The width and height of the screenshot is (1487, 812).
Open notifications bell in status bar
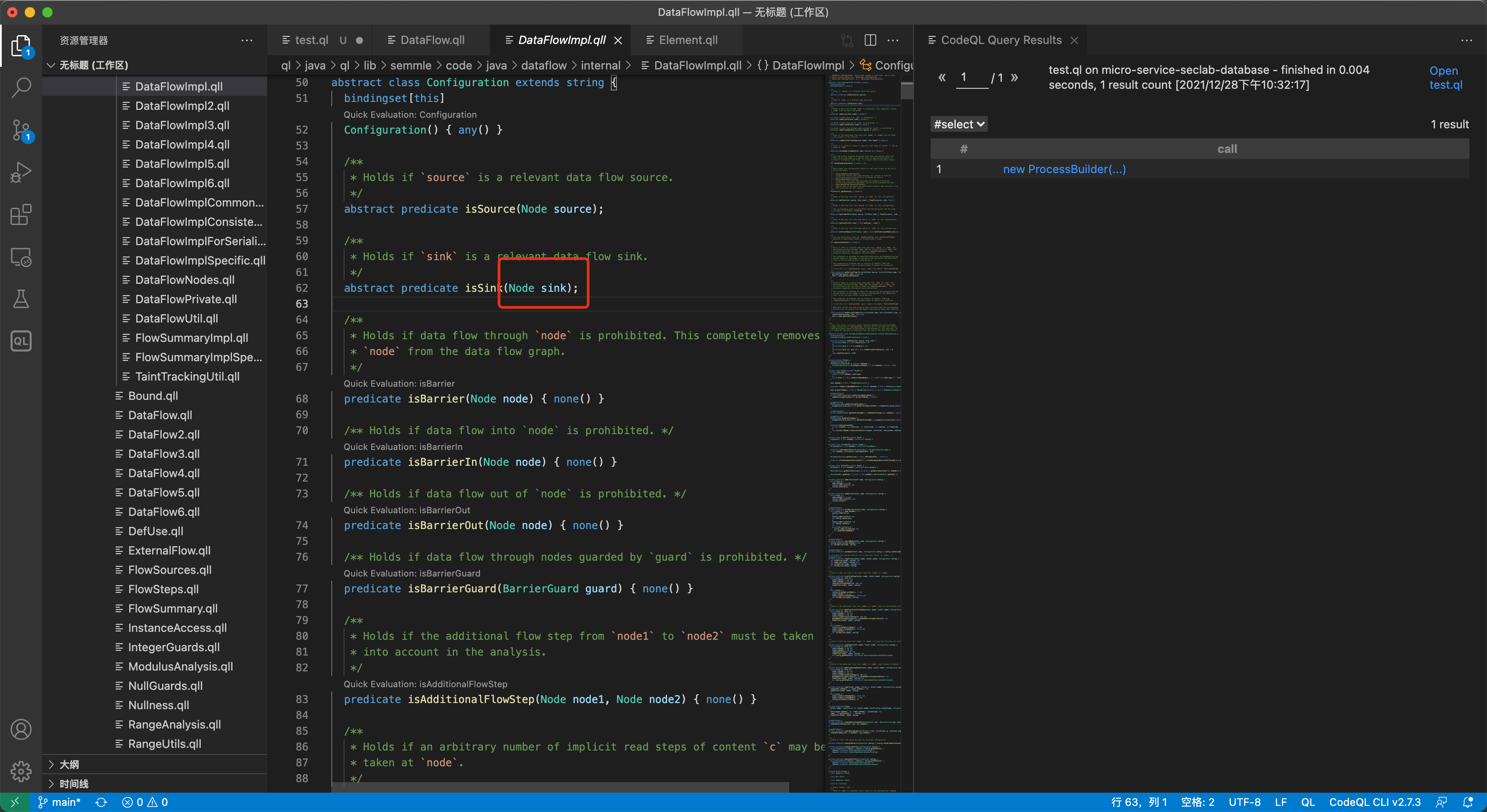1467,802
